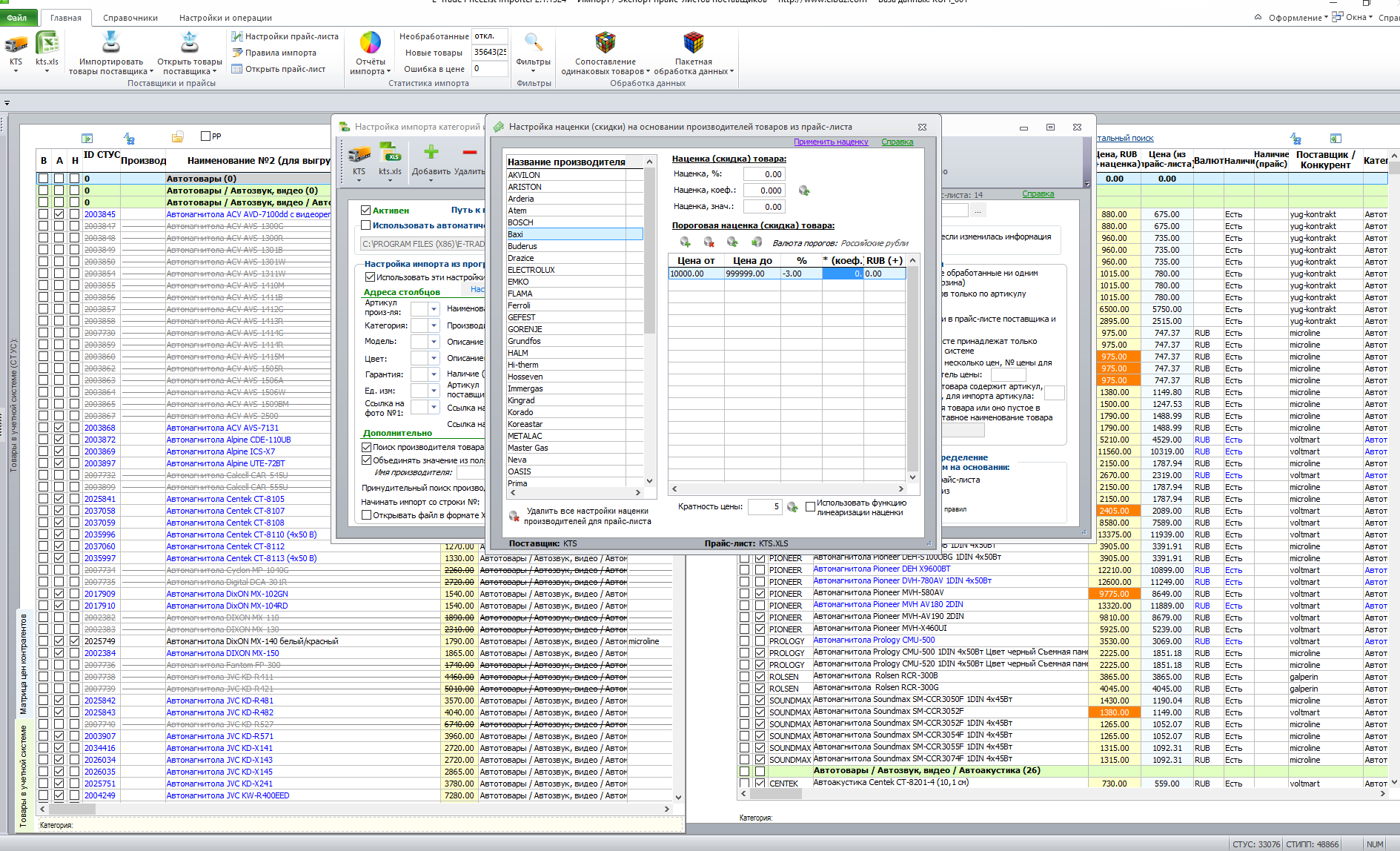The height and width of the screenshot is (851, 1400).
Task: Select manufacturer ELECTROLUX in the list
Action: [x=574, y=270]
